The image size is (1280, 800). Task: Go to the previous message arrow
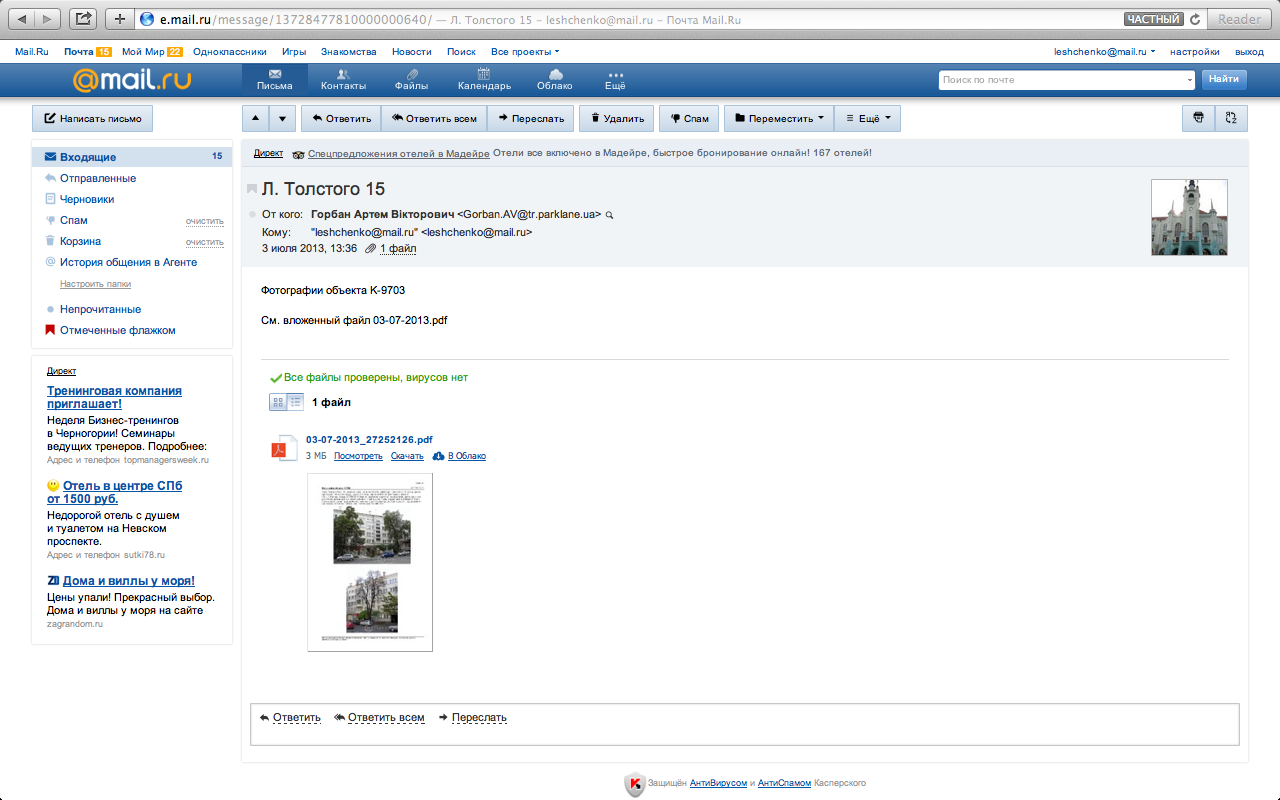coord(255,118)
